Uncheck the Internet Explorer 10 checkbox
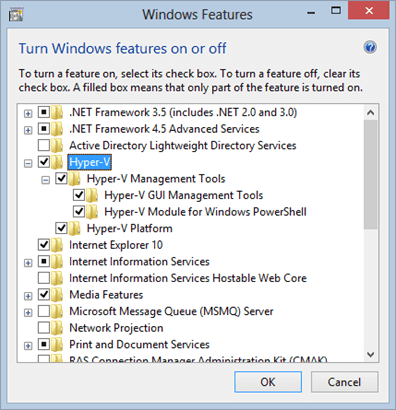The image size is (396, 410). point(44,245)
